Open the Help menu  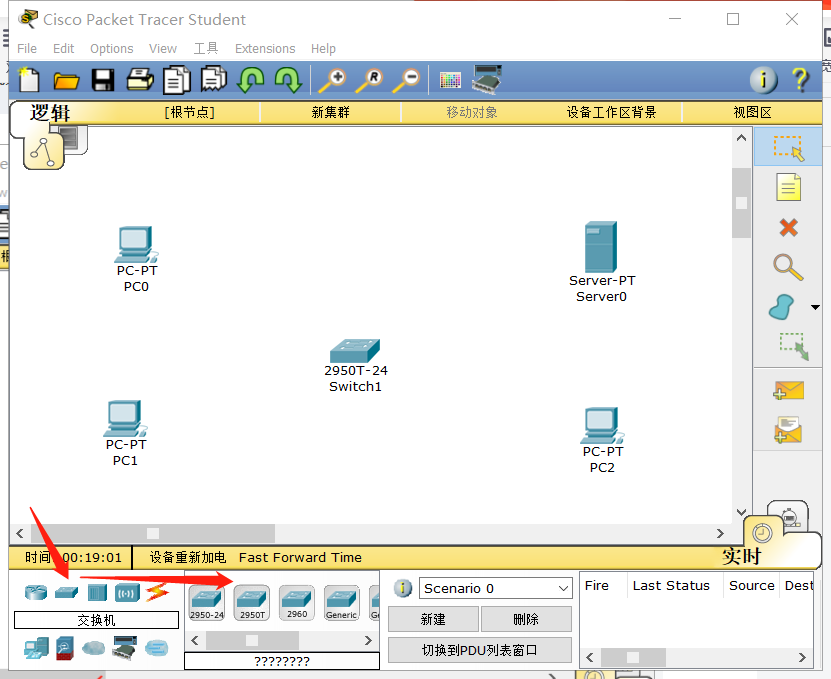323,49
